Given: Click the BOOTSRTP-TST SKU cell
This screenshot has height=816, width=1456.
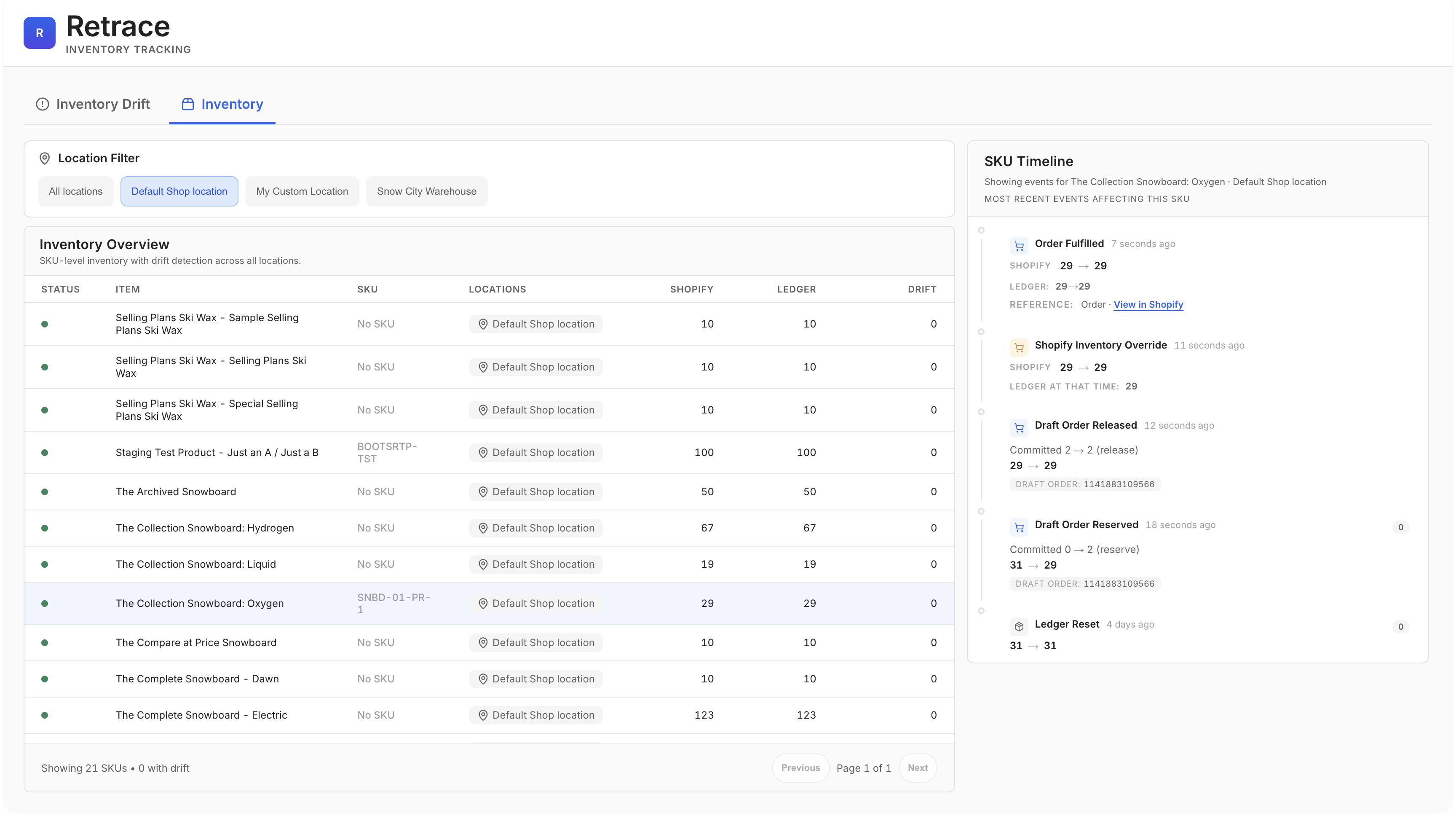Looking at the screenshot, I should 387,452.
